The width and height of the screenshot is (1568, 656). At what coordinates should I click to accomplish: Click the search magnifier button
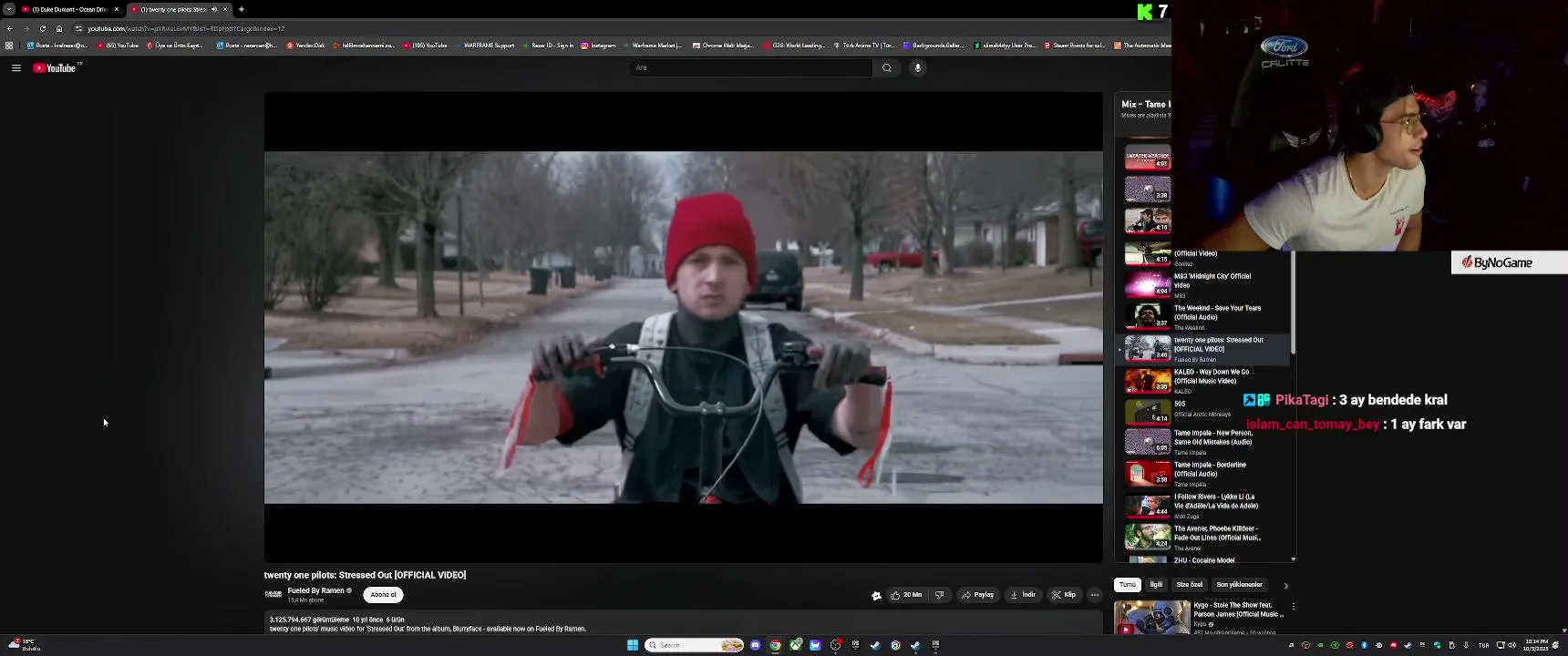pos(887,67)
